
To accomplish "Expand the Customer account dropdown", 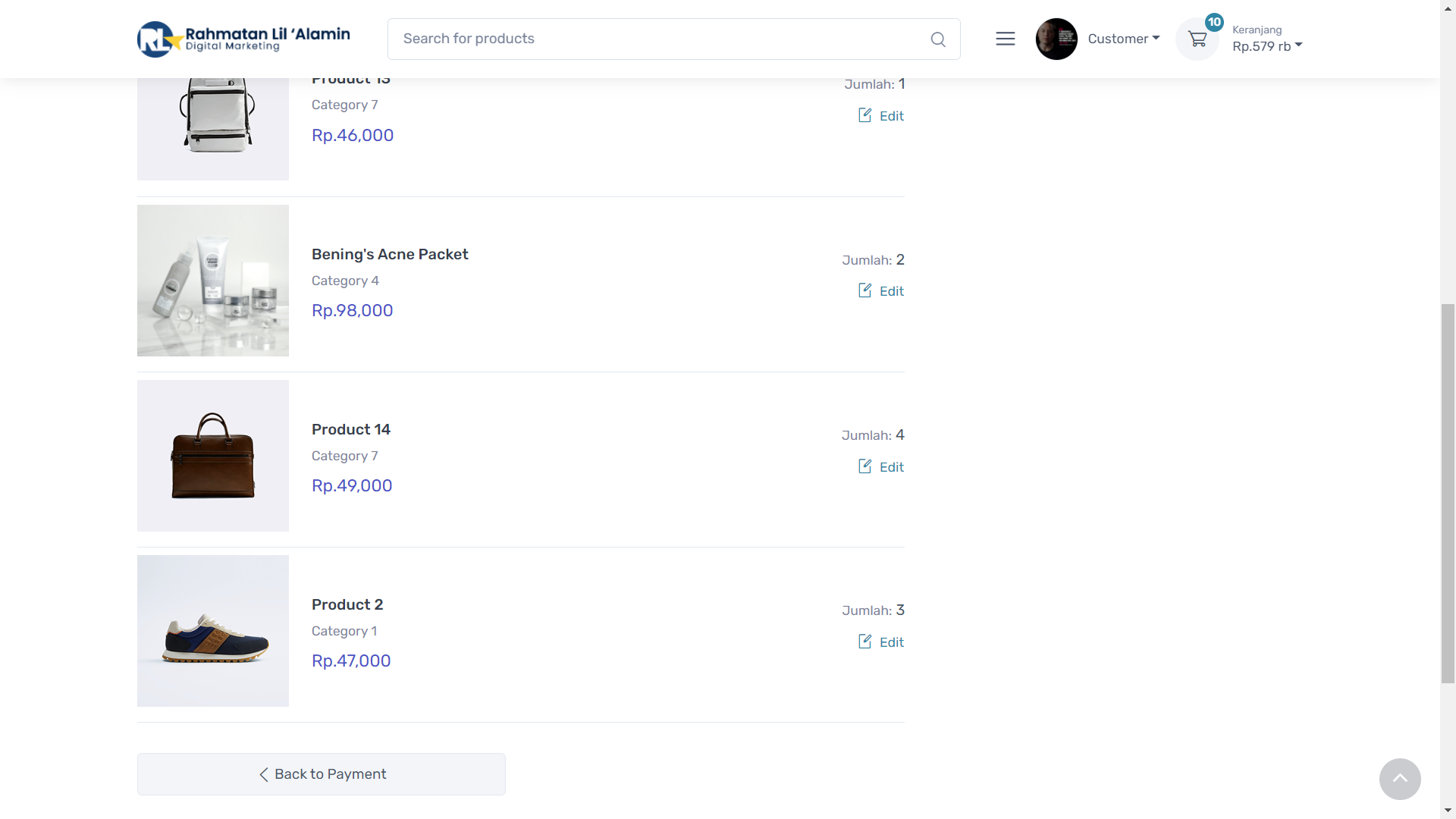I will point(1124,39).
